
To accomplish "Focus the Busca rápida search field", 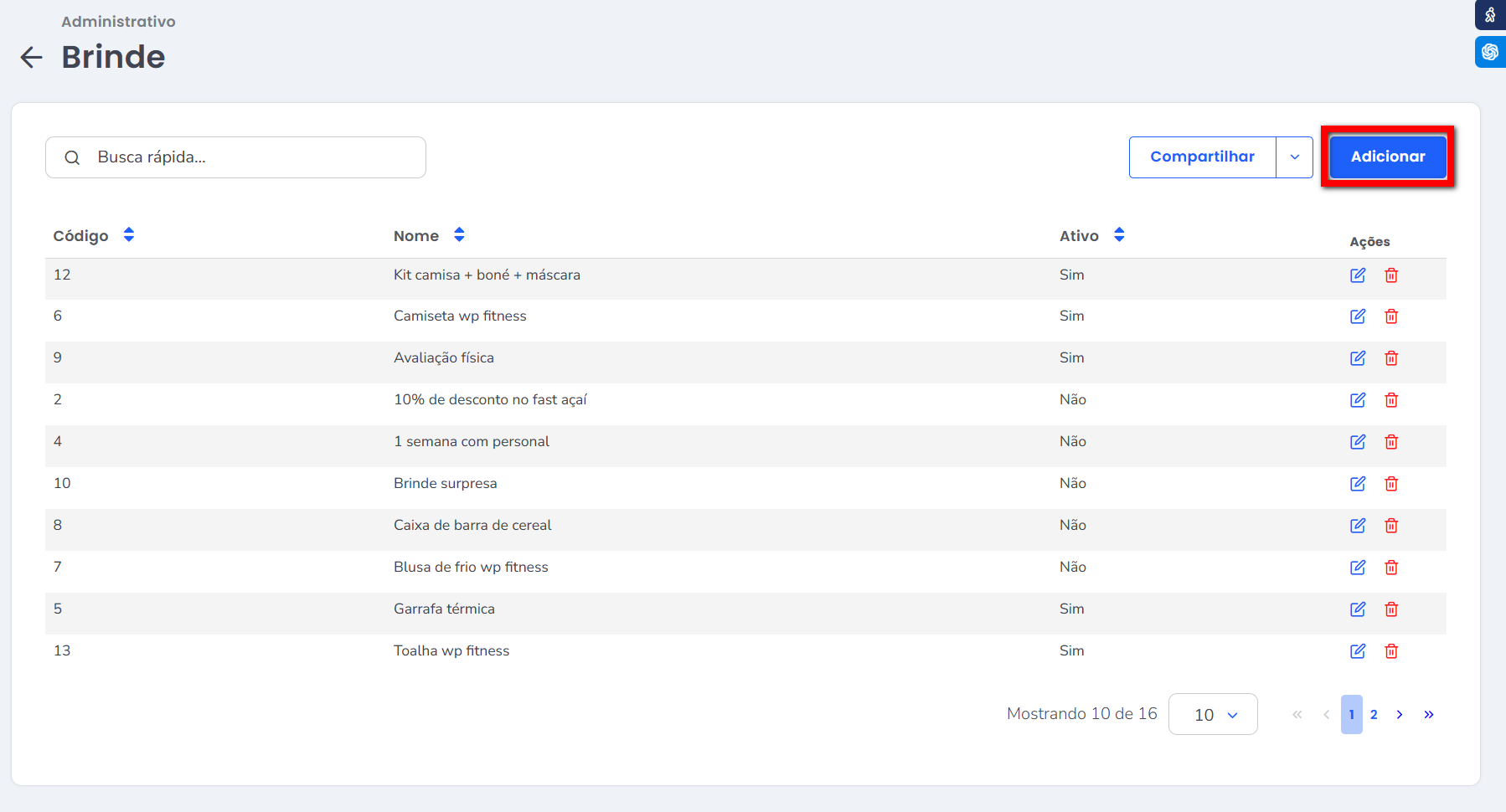I will coord(251,157).
